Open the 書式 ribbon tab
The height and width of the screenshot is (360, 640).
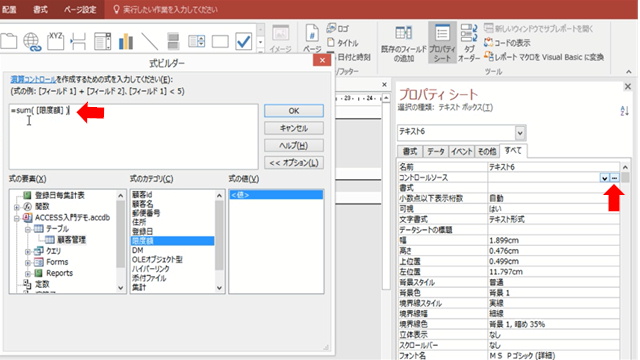click(x=40, y=9)
